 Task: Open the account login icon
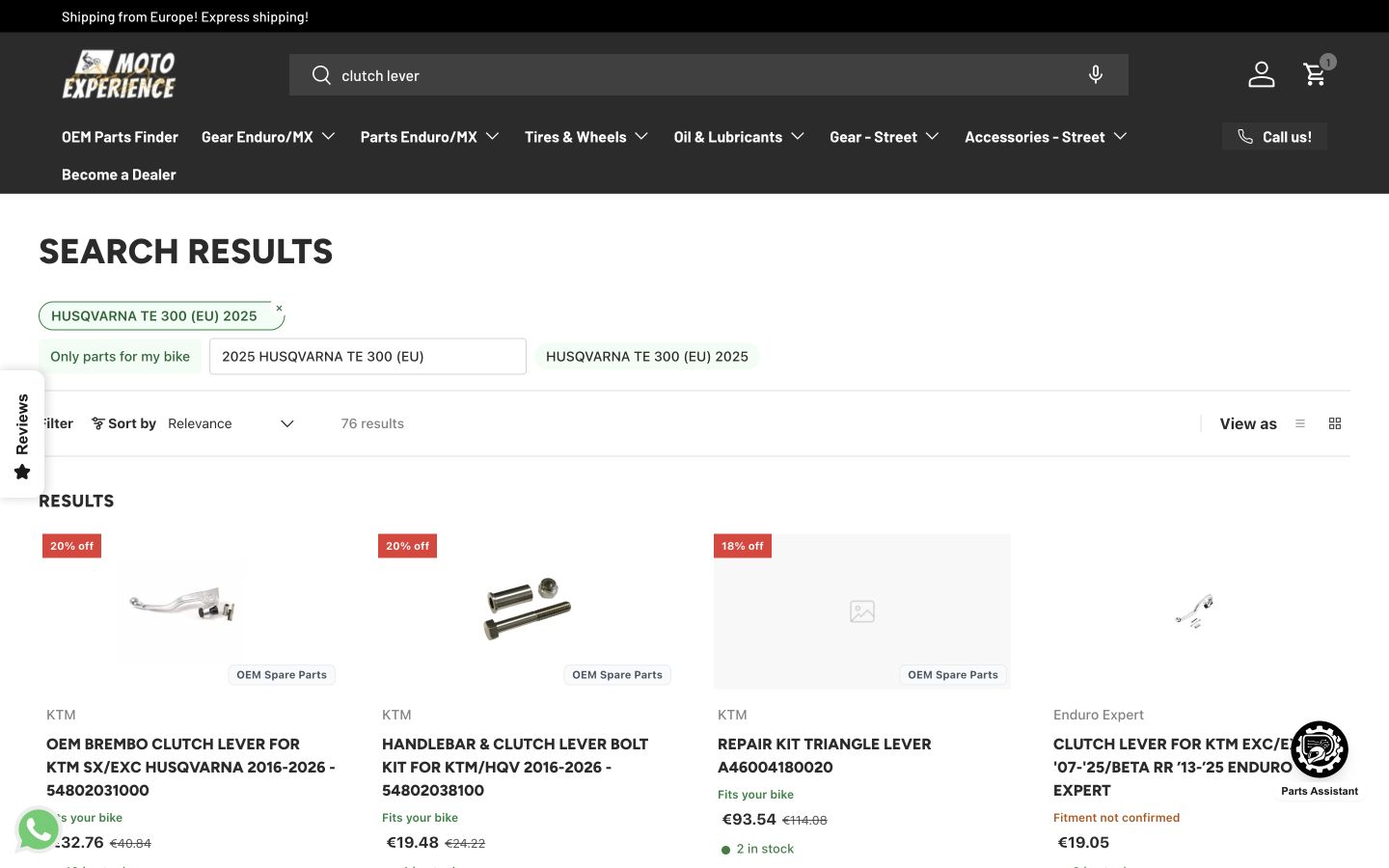click(x=1261, y=74)
